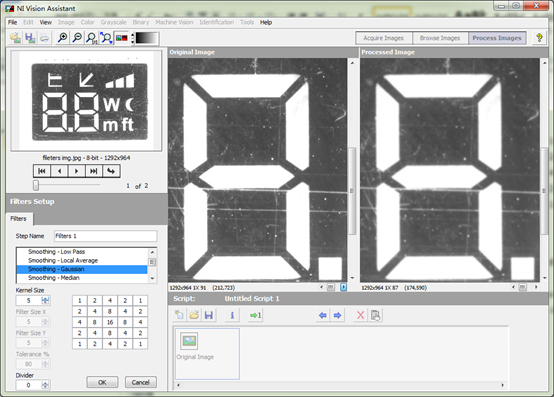
Task: Click the run script once icon
Action: pyautogui.click(x=255, y=315)
